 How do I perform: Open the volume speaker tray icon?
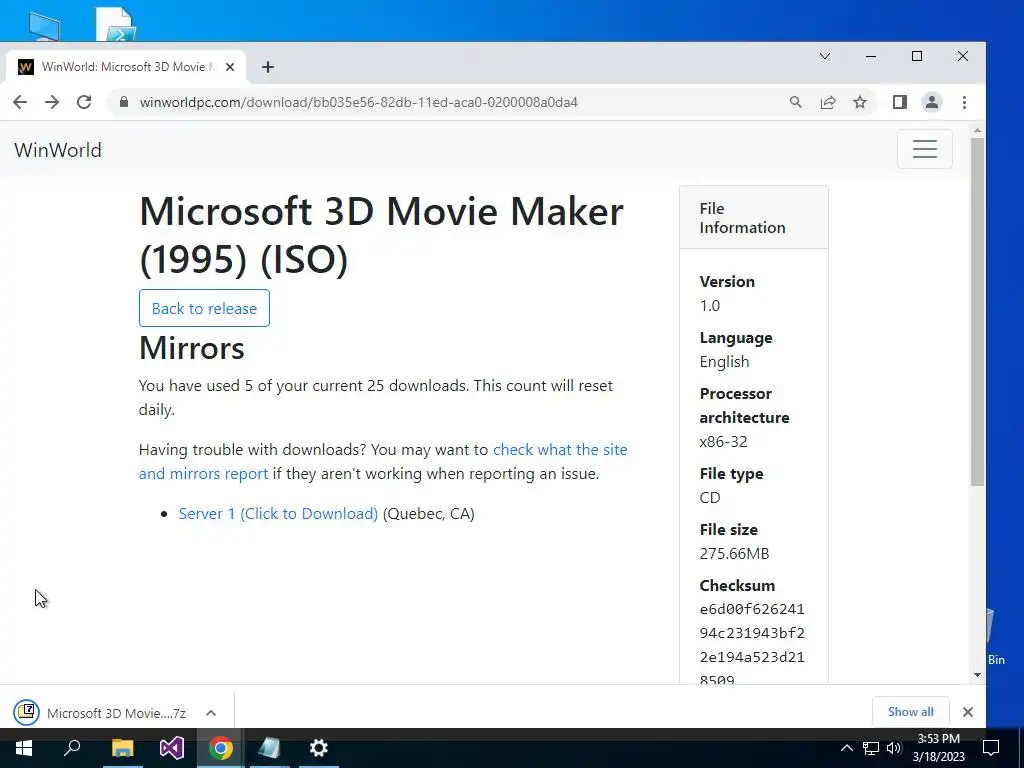[x=894, y=748]
